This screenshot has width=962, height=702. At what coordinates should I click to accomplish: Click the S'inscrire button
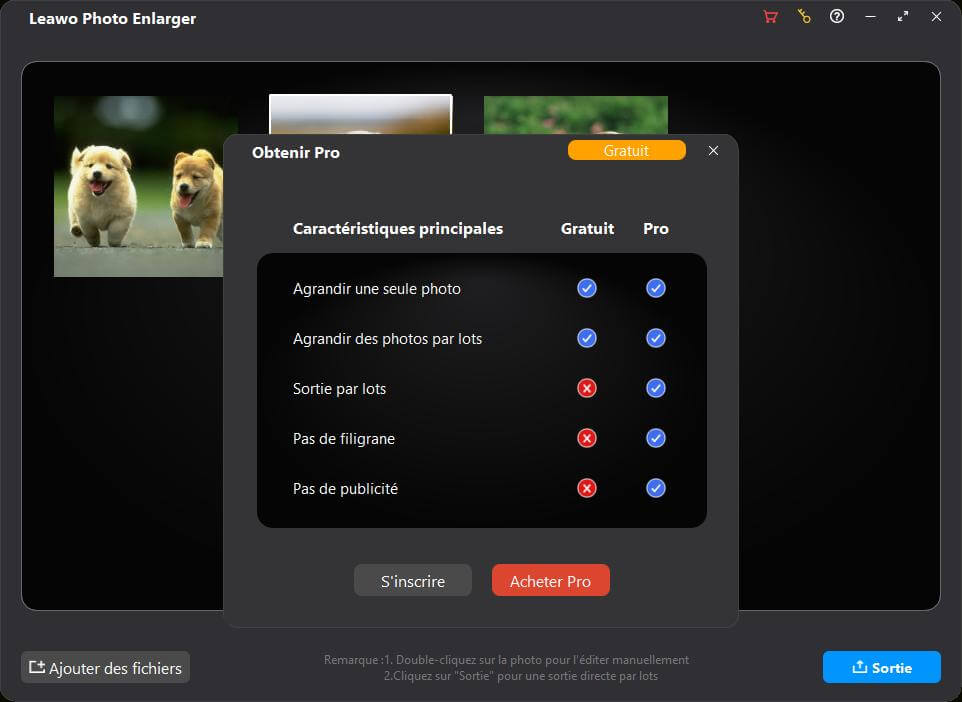[x=413, y=580]
